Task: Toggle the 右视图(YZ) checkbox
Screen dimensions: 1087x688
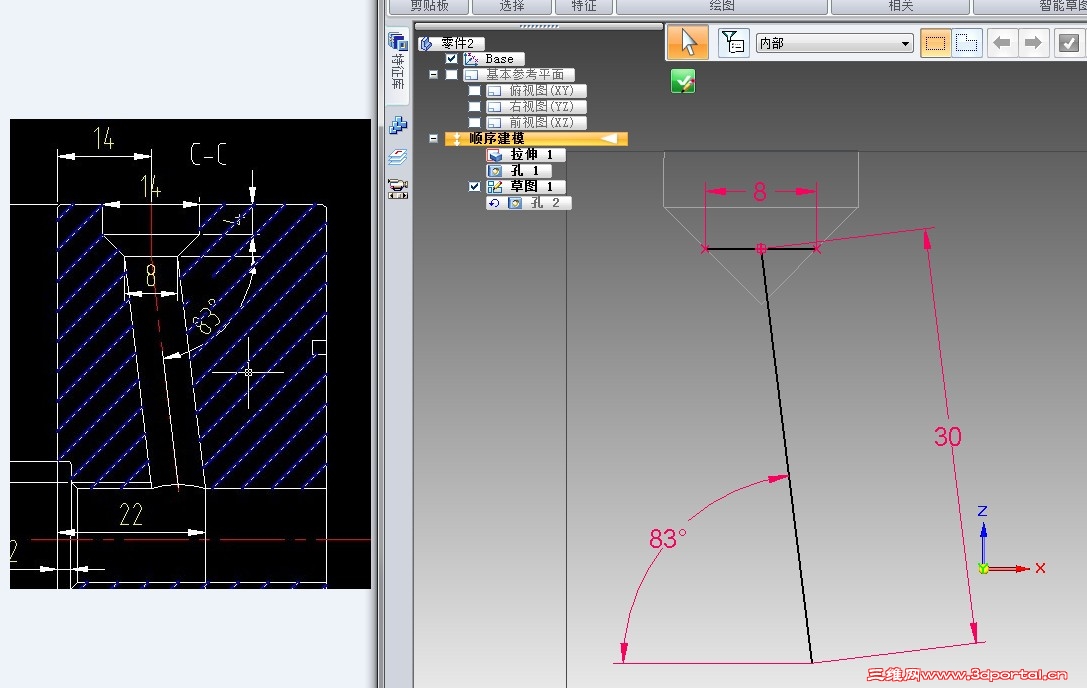Action: [474, 107]
